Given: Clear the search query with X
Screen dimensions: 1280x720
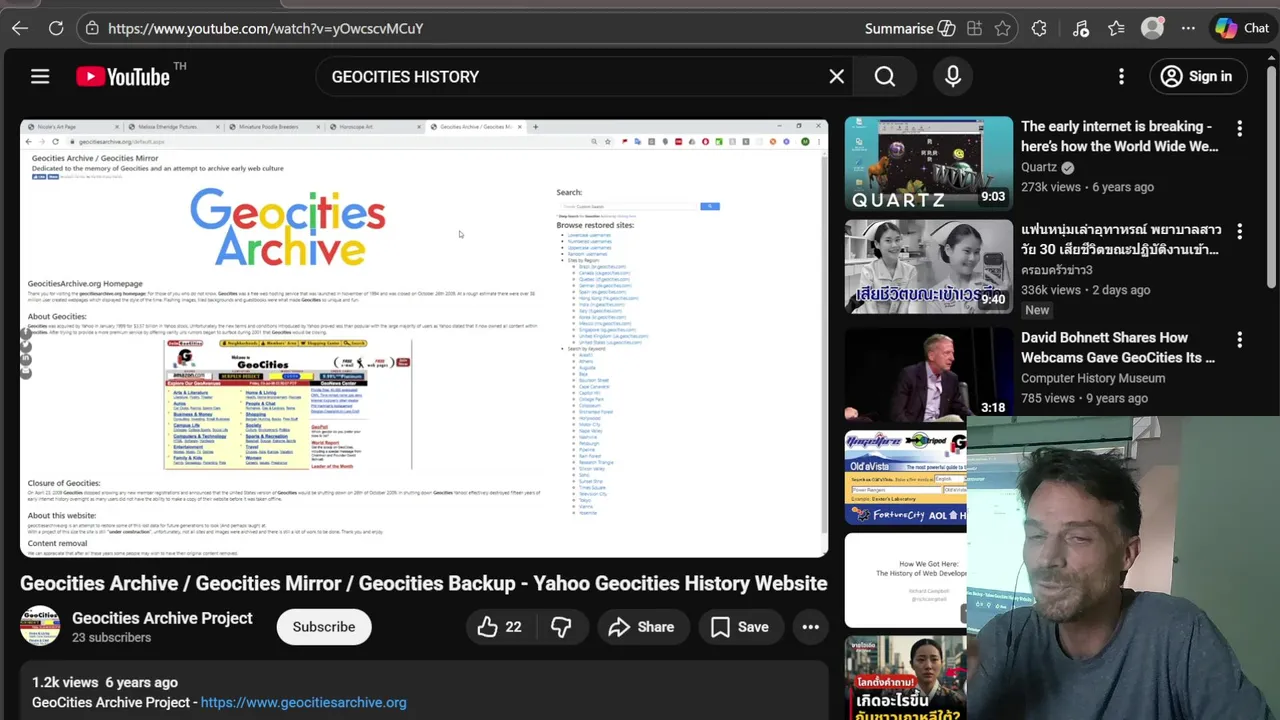Looking at the screenshot, I should coord(837,76).
